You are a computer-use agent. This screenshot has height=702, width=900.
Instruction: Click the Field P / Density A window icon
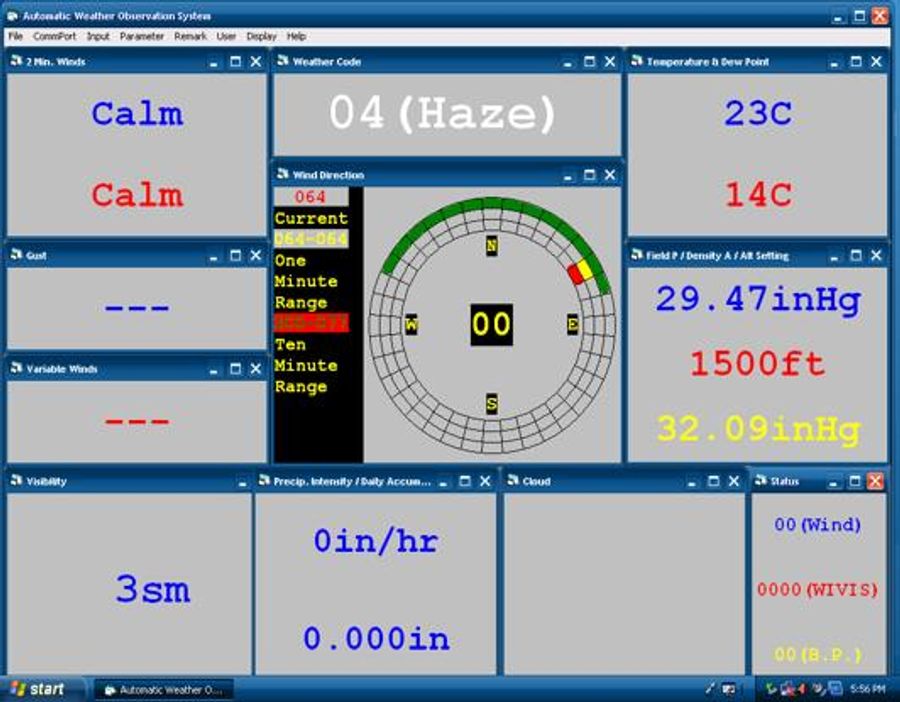coord(637,255)
